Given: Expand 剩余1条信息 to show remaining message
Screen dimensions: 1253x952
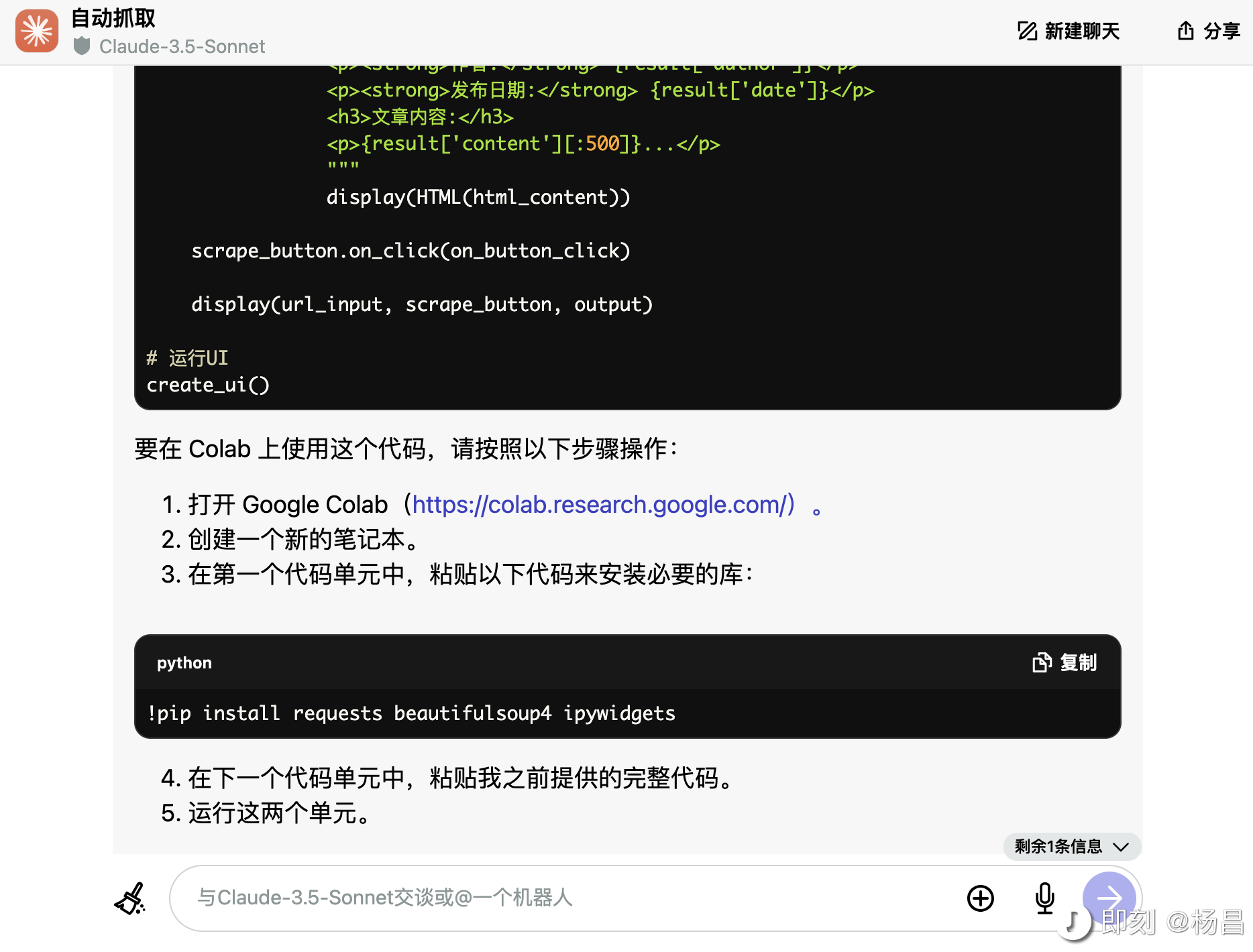Looking at the screenshot, I should (1058, 847).
